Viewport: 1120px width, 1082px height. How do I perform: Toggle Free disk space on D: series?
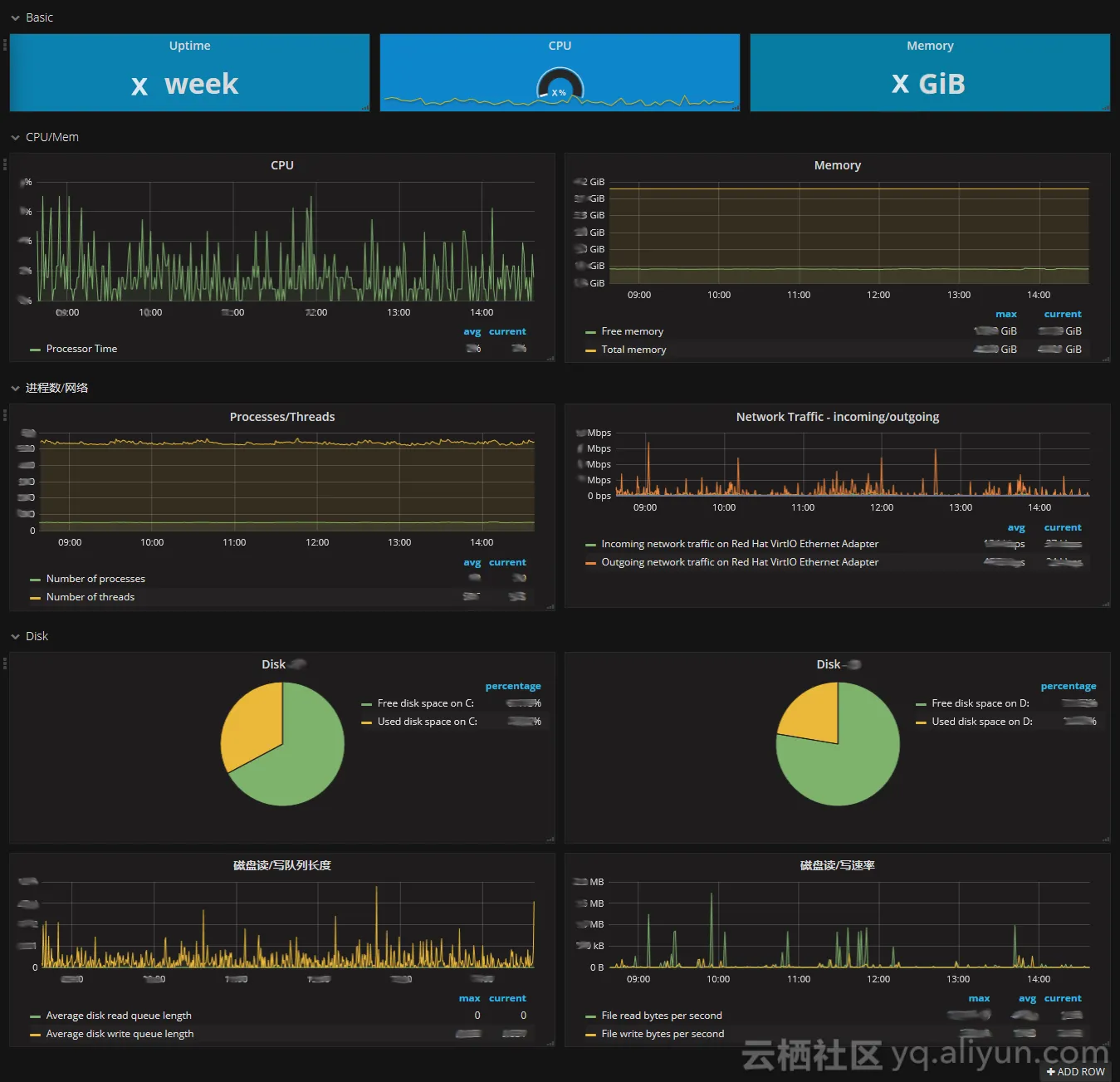click(x=981, y=703)
